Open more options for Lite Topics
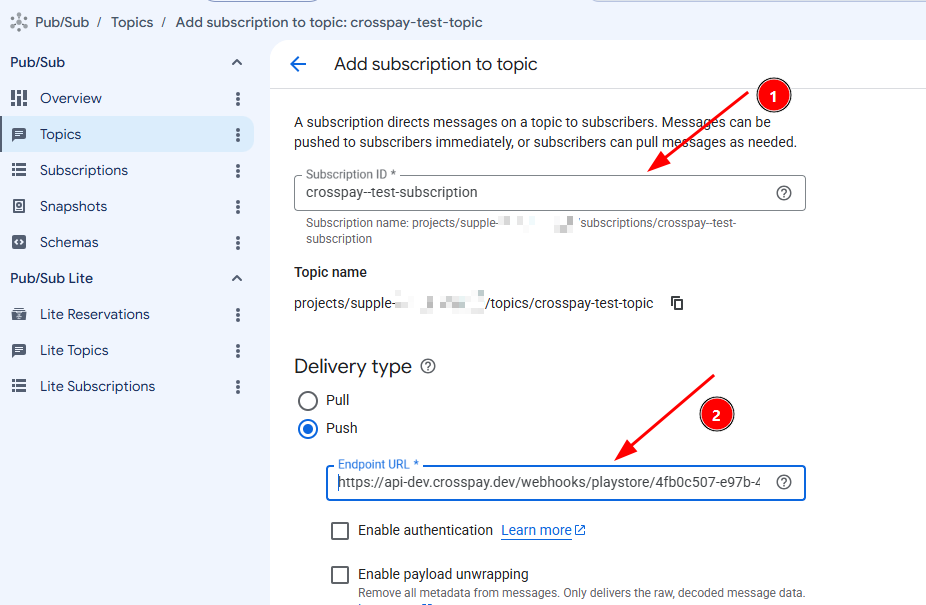The height and width of the screenshot is (605, 926). coord(238,351)
